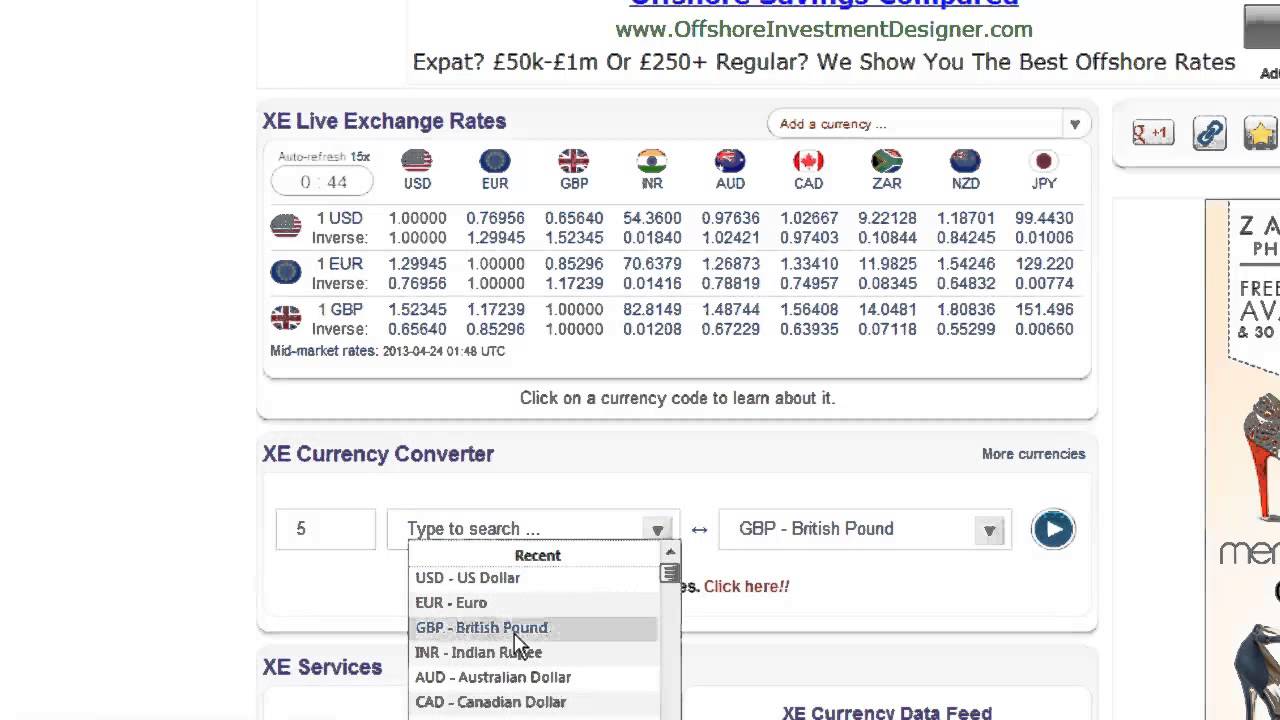Click the chain link share icon
This screenshot has height=720, width=1280.
click(1209, 133)
